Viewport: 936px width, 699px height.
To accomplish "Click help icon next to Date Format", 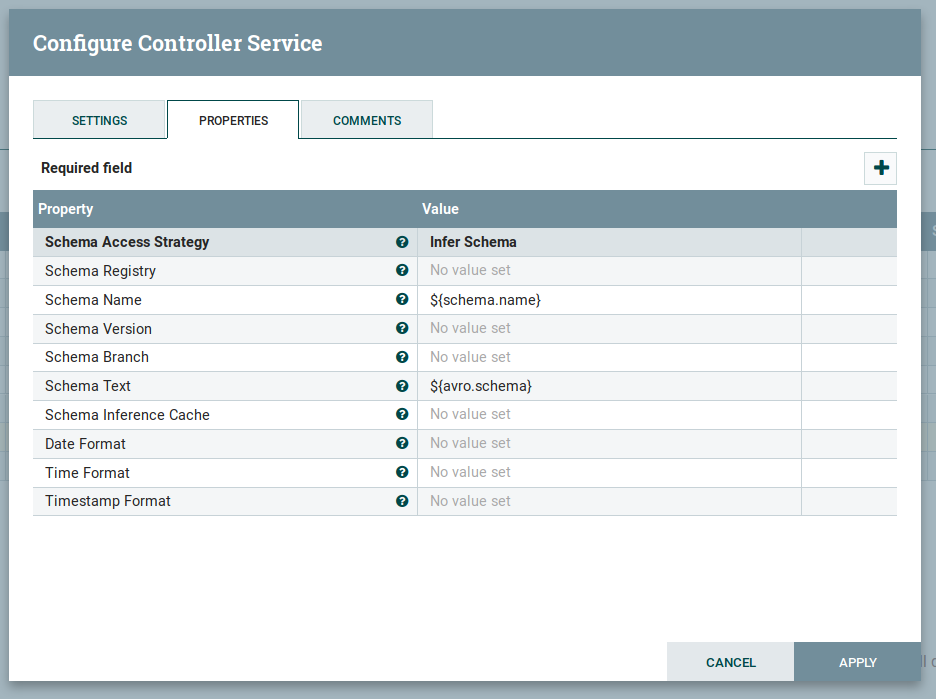I will click(402, 443).
